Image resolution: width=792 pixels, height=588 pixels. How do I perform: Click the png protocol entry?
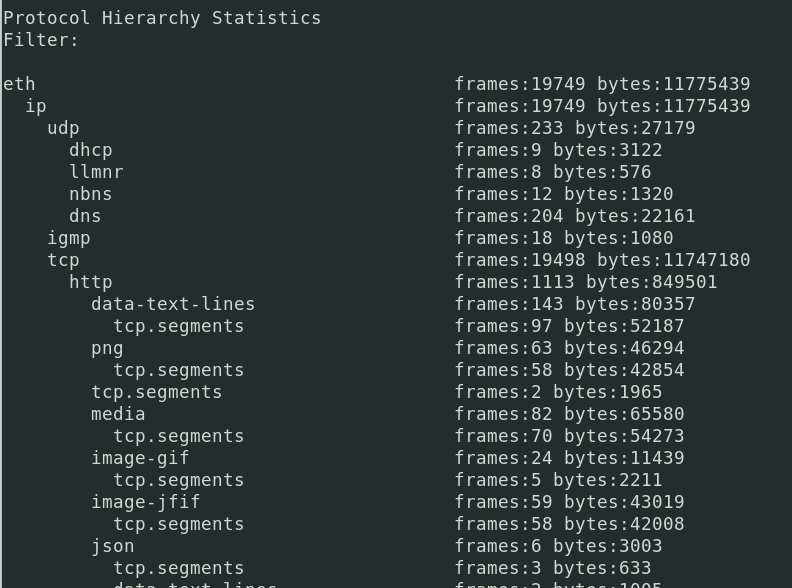click(x=107, y=348)
